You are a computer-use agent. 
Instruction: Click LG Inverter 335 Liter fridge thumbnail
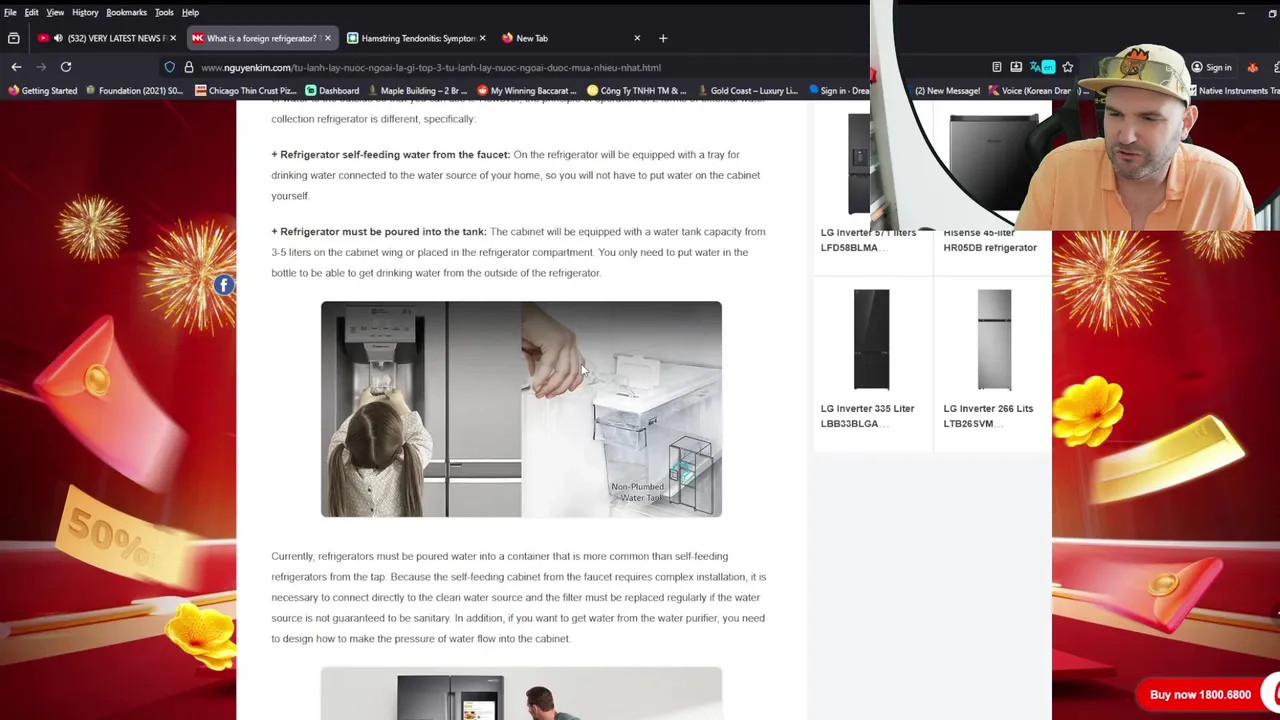[871, 340]
